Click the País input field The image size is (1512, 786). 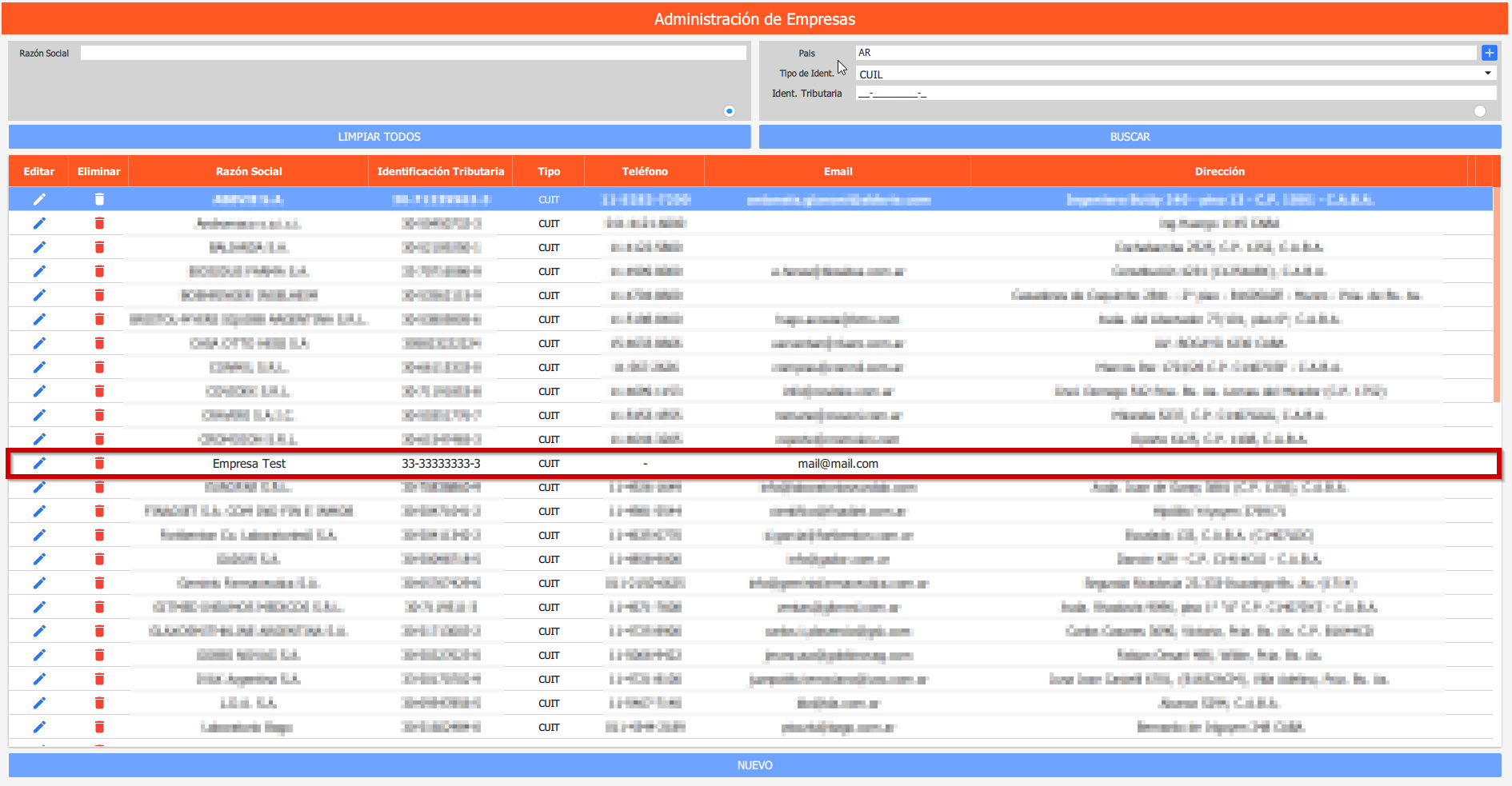1165,53
